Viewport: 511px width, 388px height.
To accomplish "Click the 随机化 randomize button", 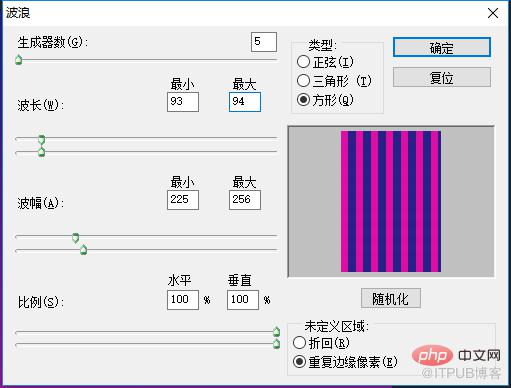I will coord(391,298).
